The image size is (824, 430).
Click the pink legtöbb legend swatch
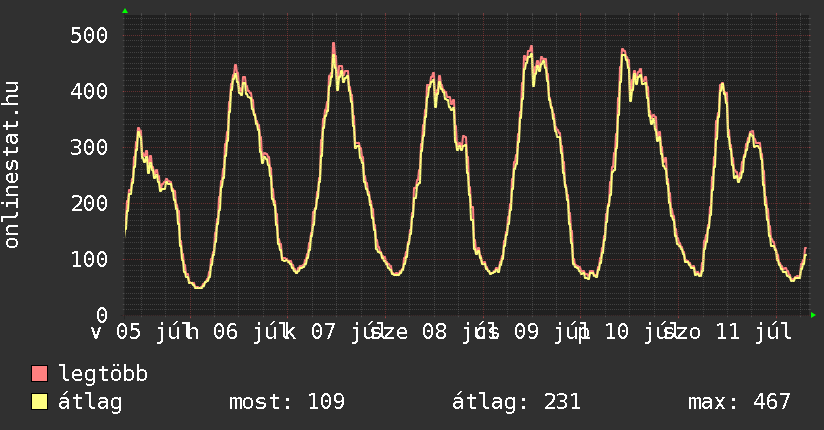tap(39, 373)
